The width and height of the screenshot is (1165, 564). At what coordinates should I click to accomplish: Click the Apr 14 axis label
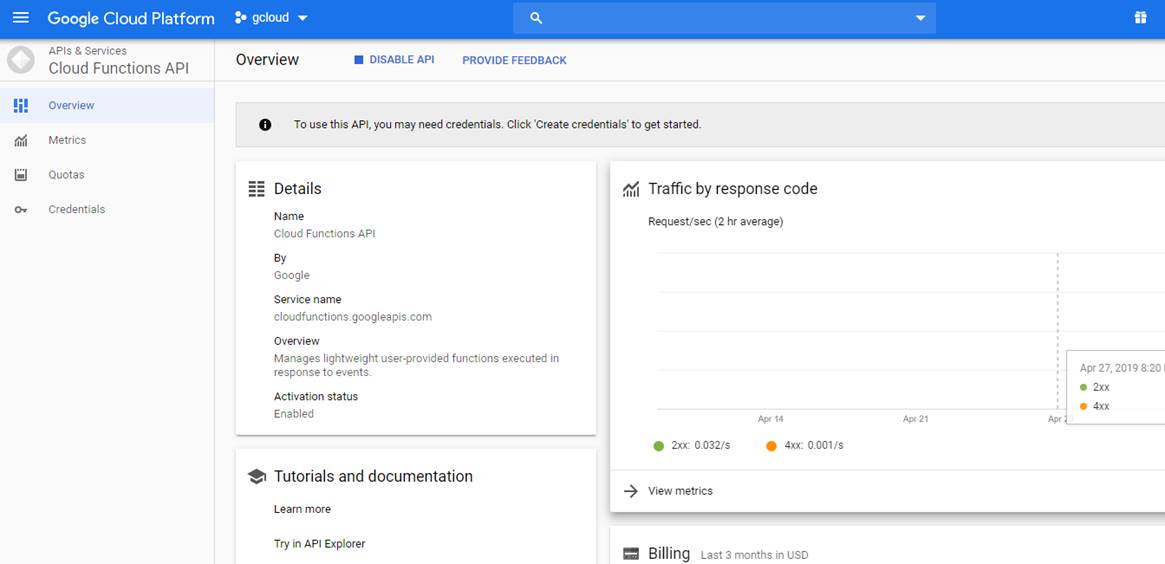click(x=770, y=419)
